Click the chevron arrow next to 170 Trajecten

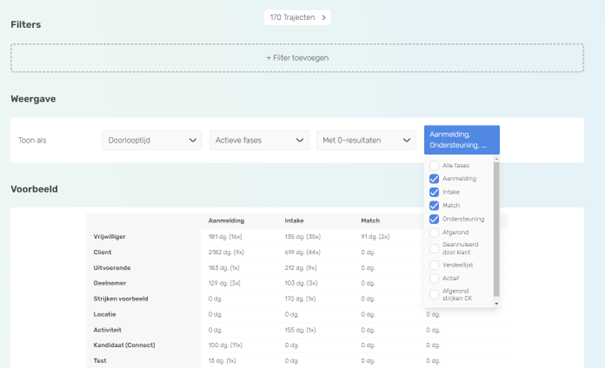point(324,17)
